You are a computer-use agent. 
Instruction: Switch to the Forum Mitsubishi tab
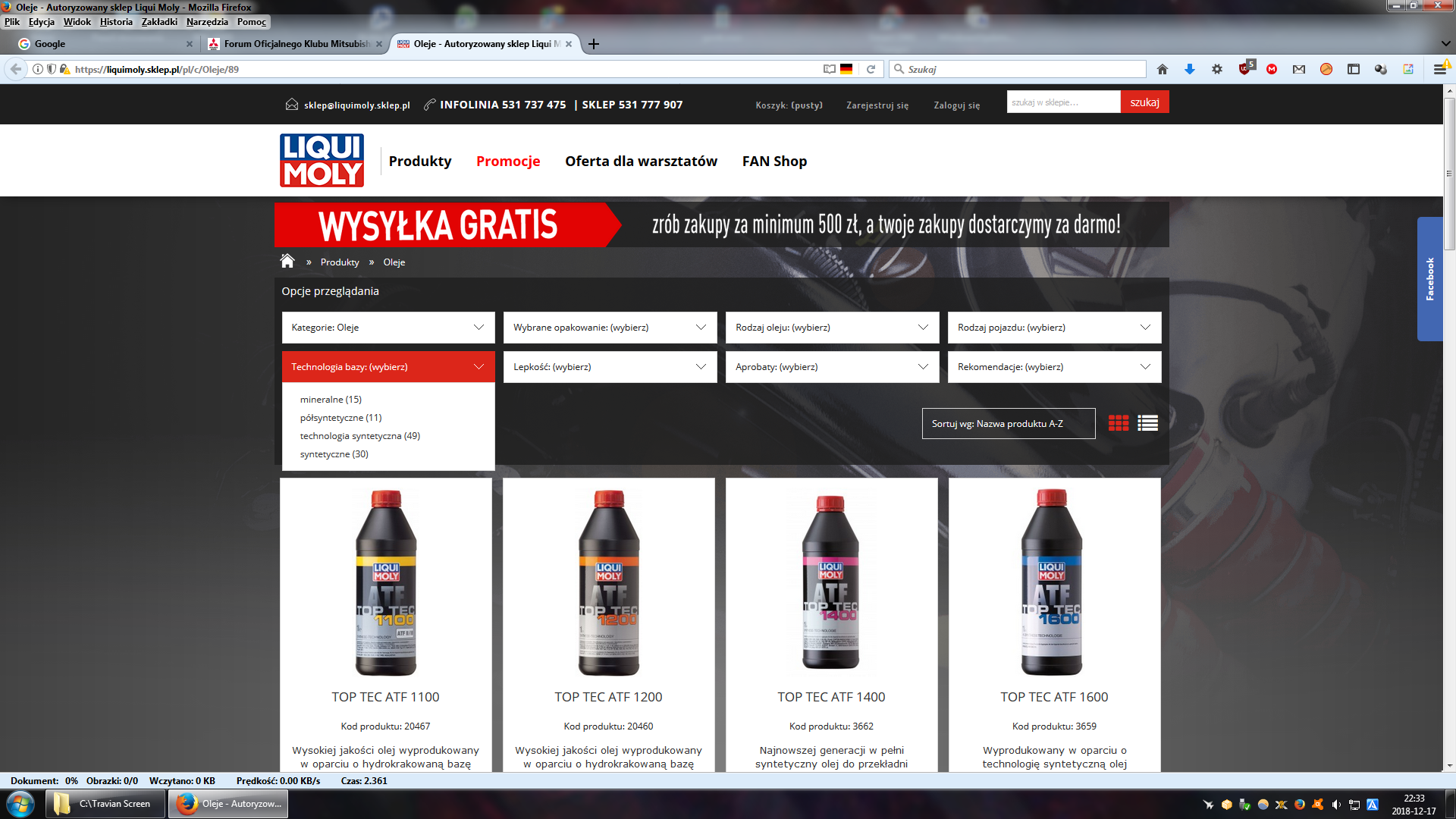coord(296,44)
